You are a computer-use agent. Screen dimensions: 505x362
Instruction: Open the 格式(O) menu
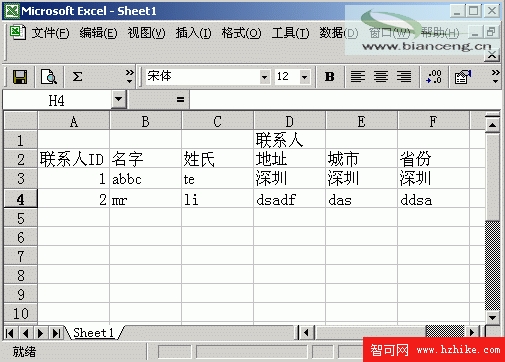coord(242,33)
